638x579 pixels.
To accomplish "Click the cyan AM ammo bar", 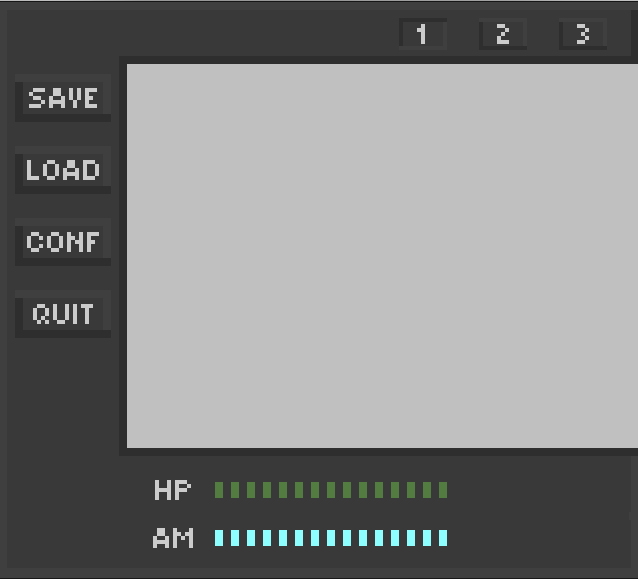I will coord(331,538).
